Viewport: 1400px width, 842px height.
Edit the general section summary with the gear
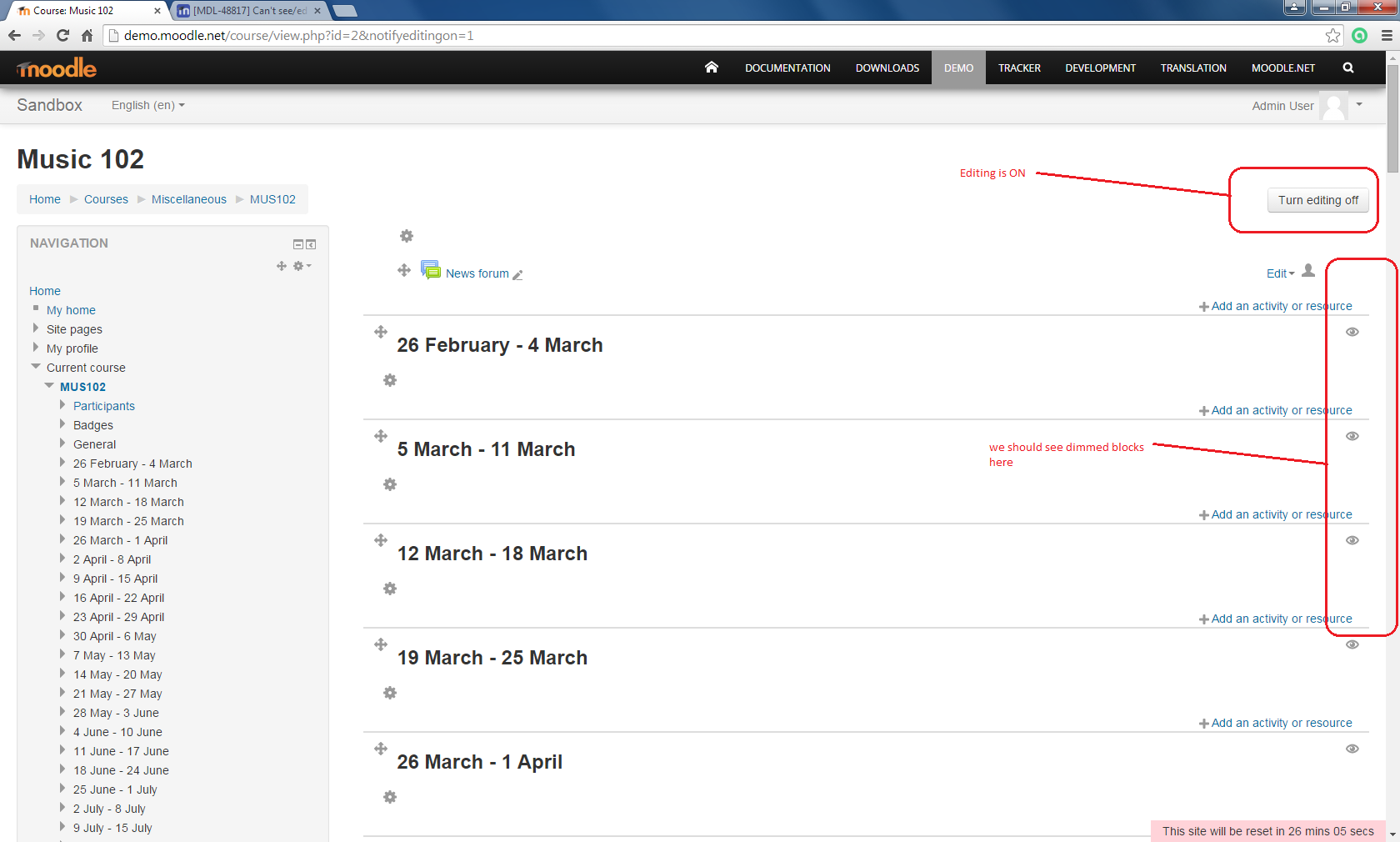pyautogui.click(x=407, y=236)
